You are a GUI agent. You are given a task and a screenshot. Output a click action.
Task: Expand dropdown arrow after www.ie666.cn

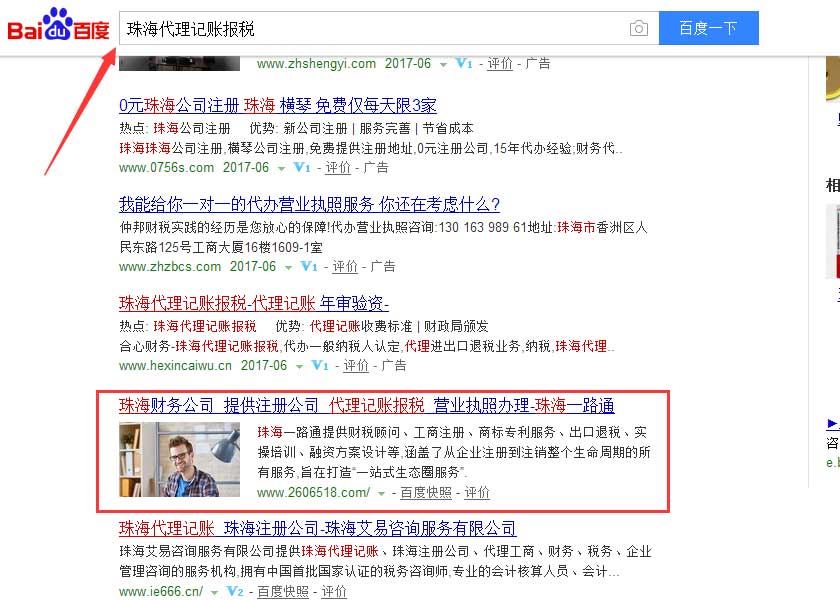[214, 593]
